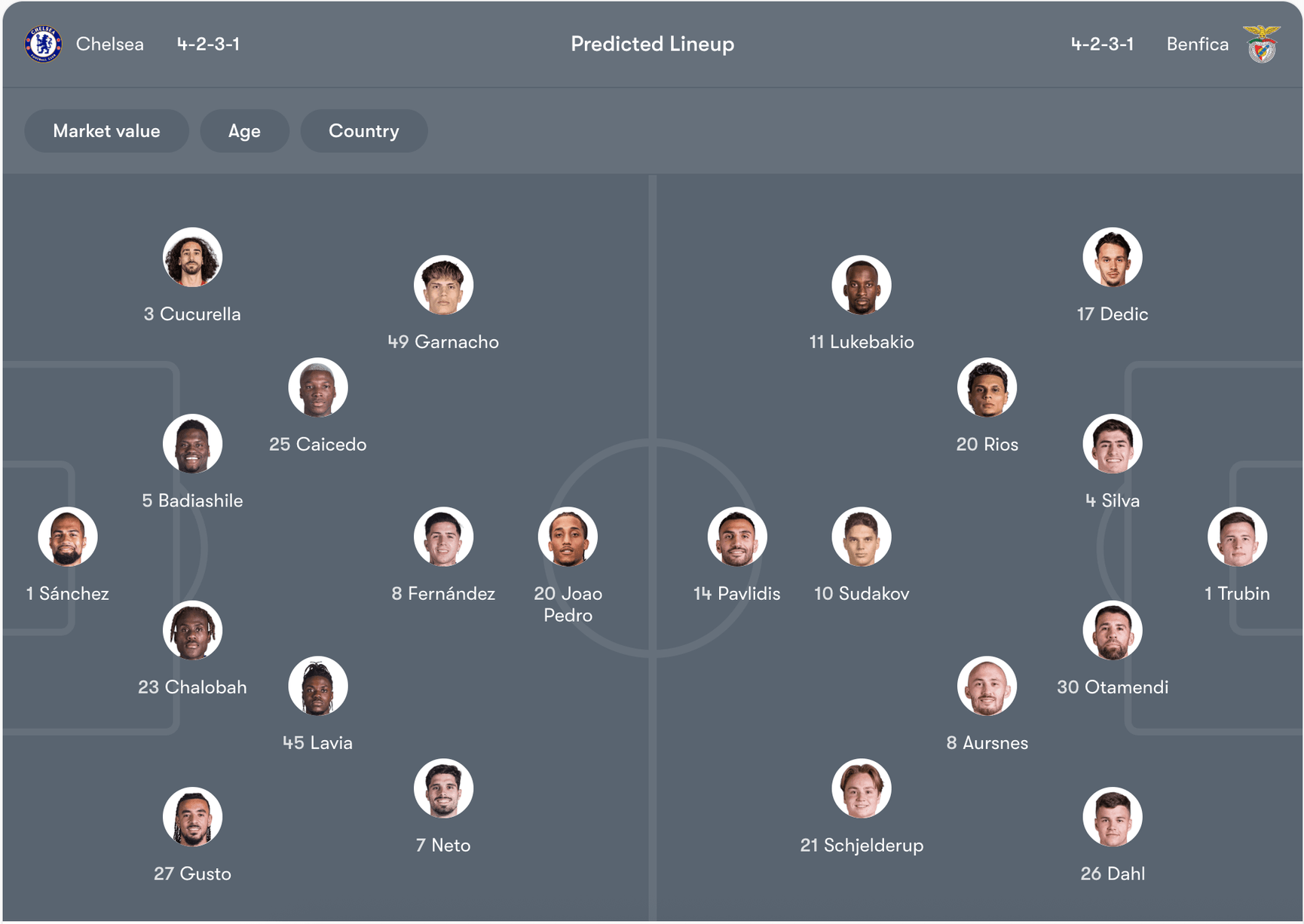Select Joao Pedro's player photo

point(568,537)
